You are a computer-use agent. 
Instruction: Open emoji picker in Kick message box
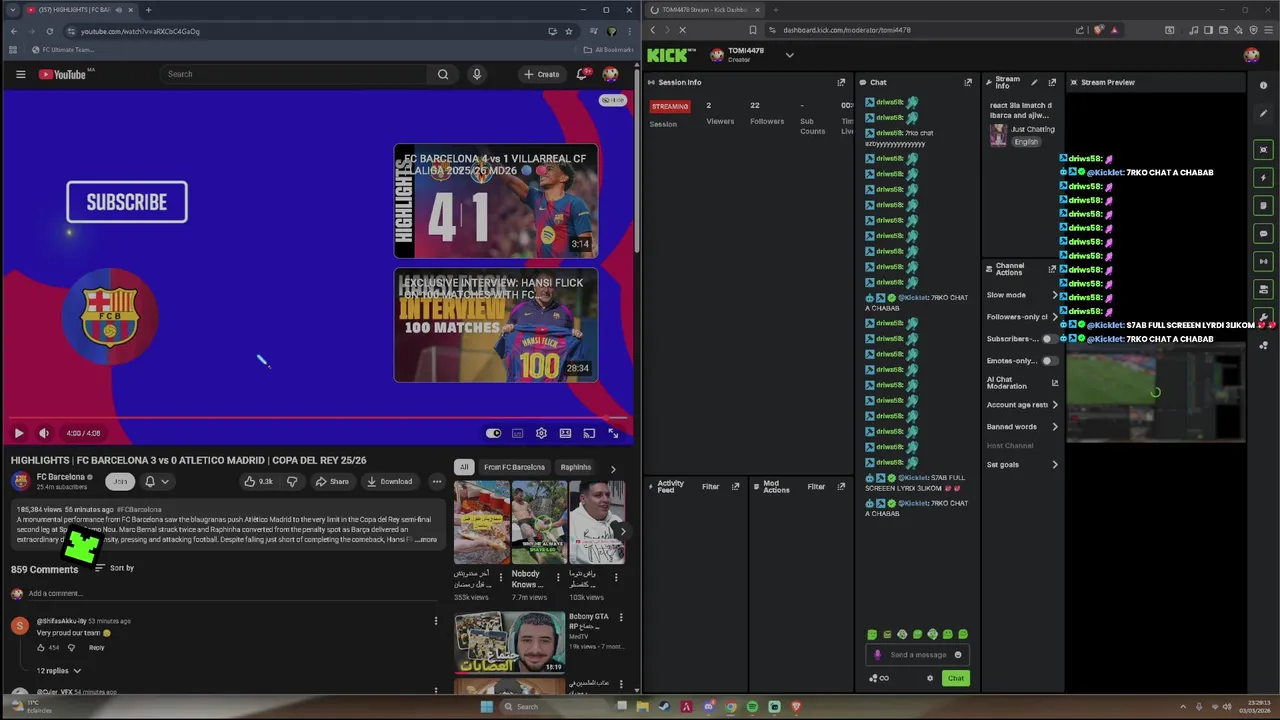(958, 655)
